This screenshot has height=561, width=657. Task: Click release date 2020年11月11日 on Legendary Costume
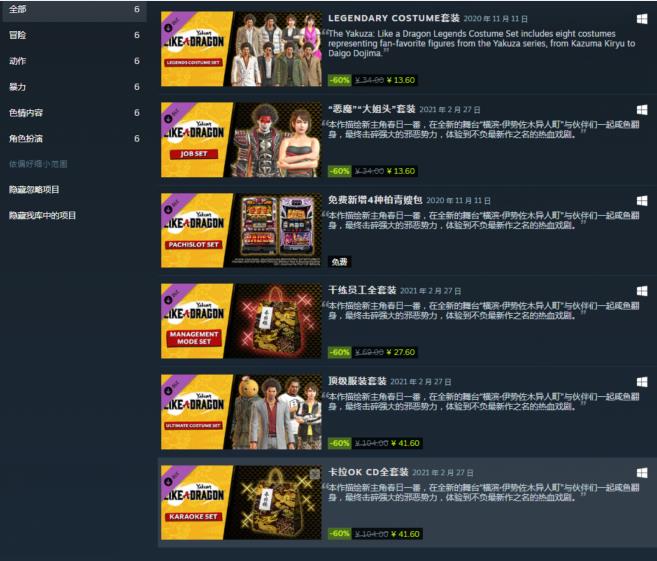click(496, 19)
